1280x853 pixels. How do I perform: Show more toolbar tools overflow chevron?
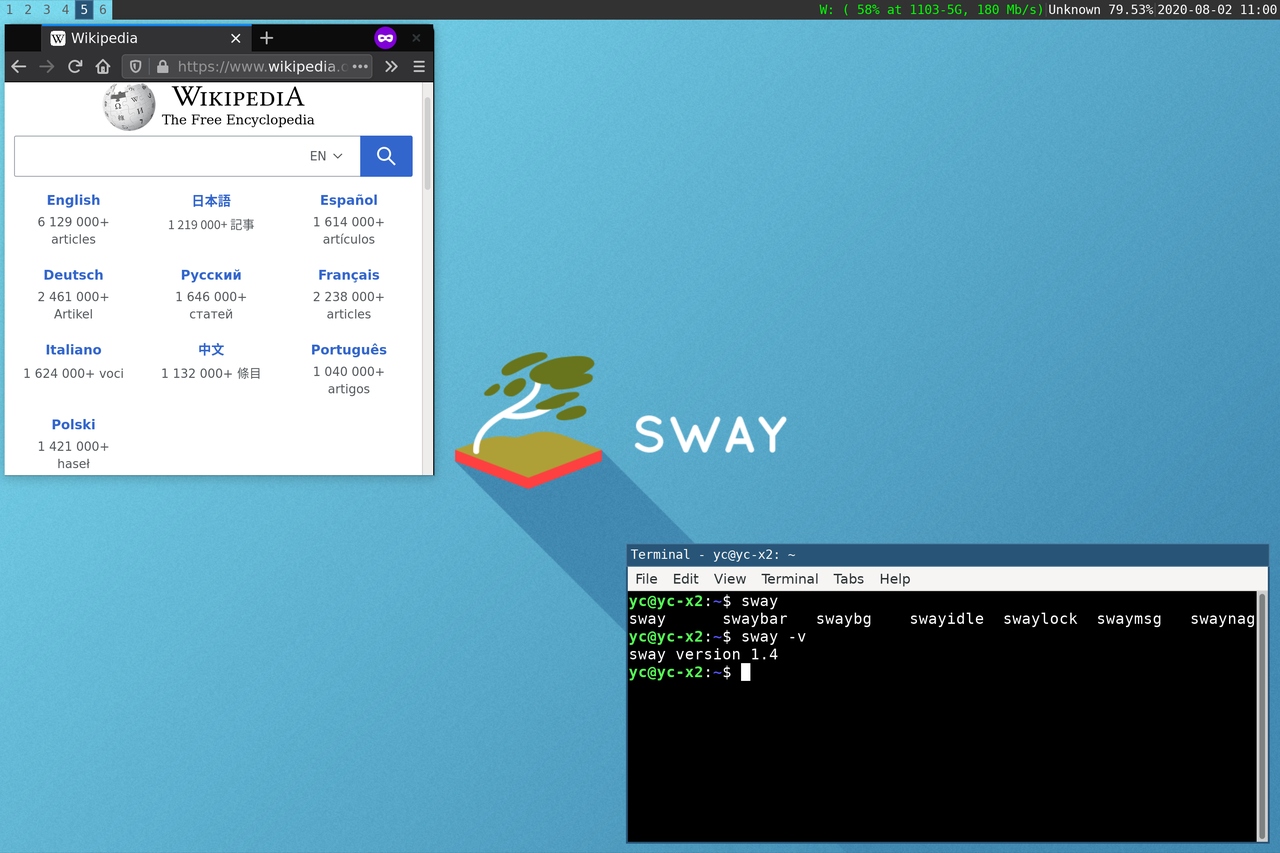point(391,67)
